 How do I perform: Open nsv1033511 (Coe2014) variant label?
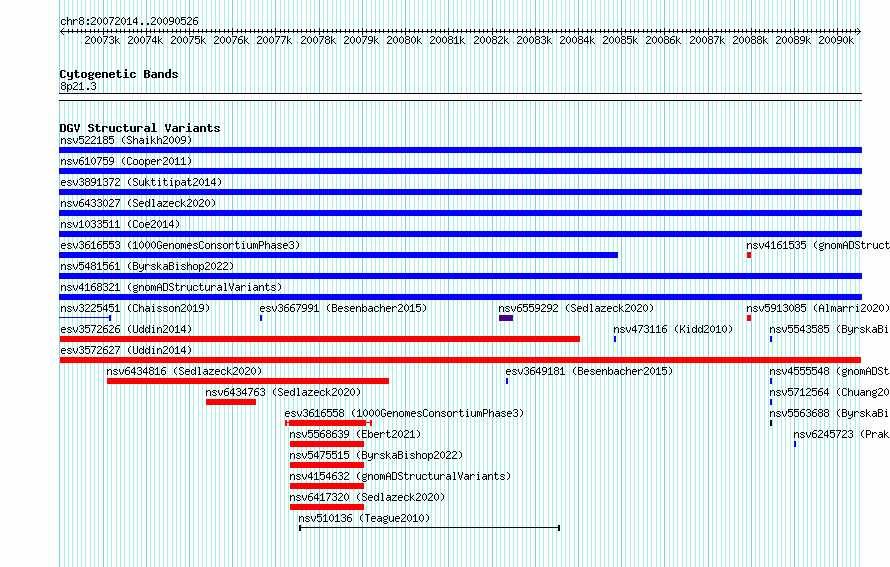pyautogui.click(x=120, y=224)
